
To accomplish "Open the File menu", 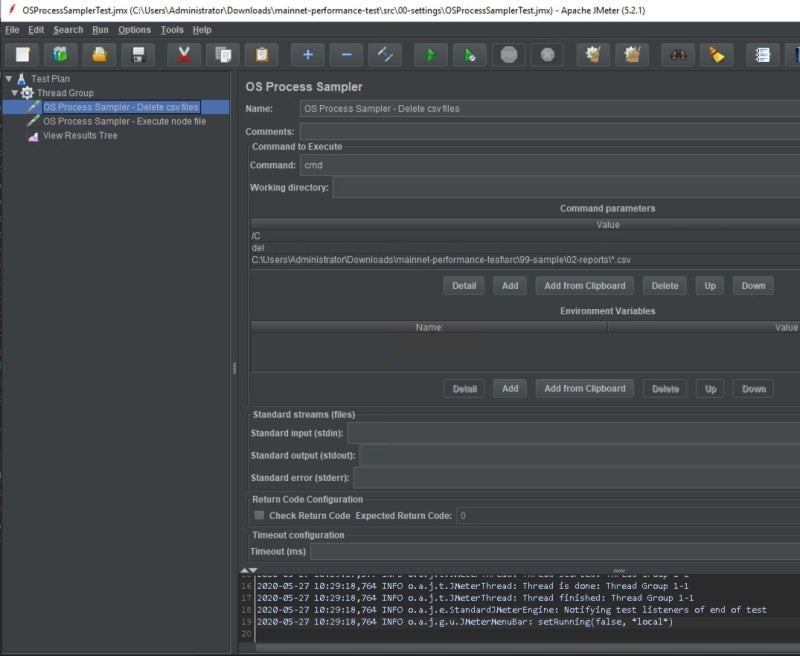I will [12, 30].
